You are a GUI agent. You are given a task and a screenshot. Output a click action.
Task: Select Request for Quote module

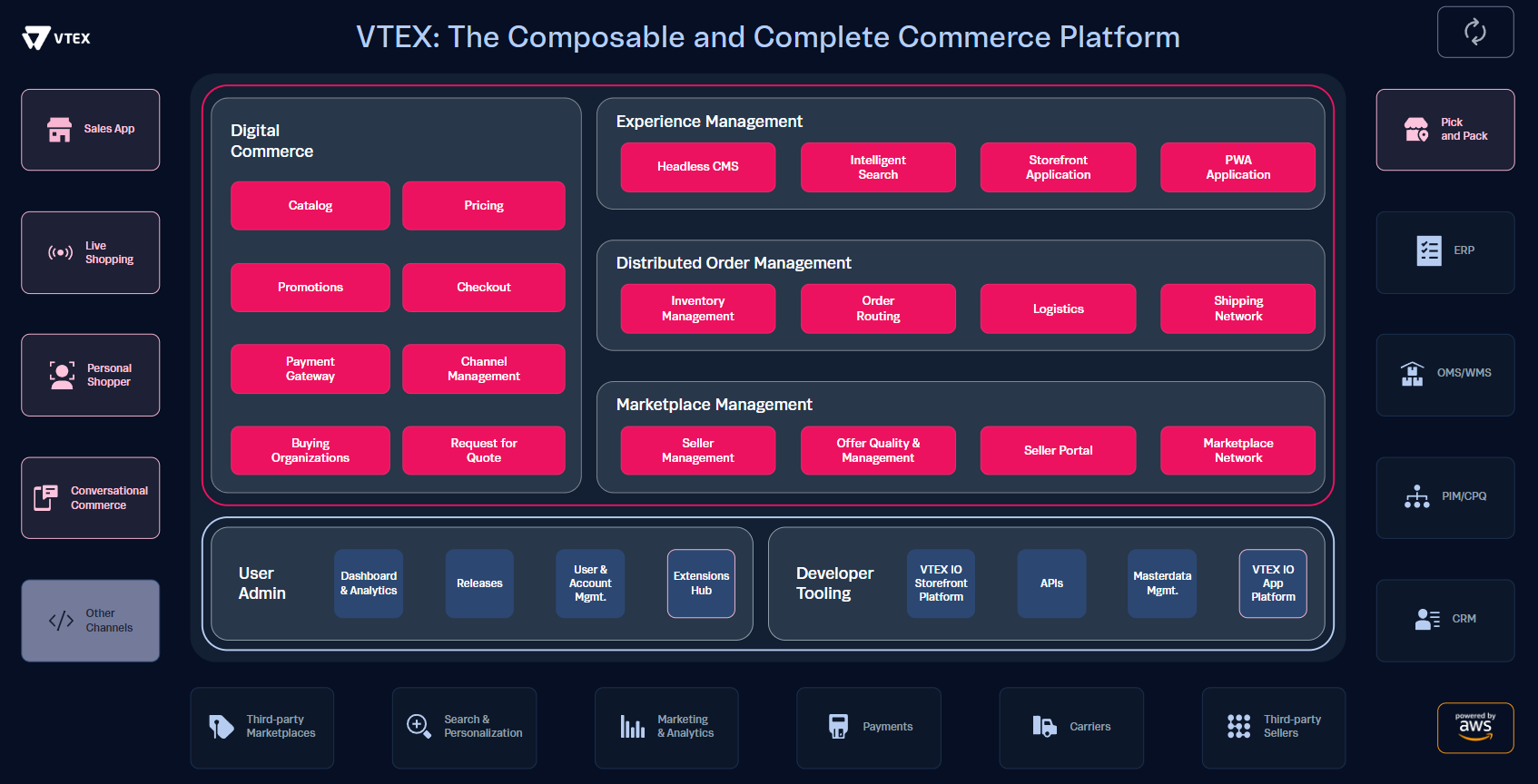point(484,451)
